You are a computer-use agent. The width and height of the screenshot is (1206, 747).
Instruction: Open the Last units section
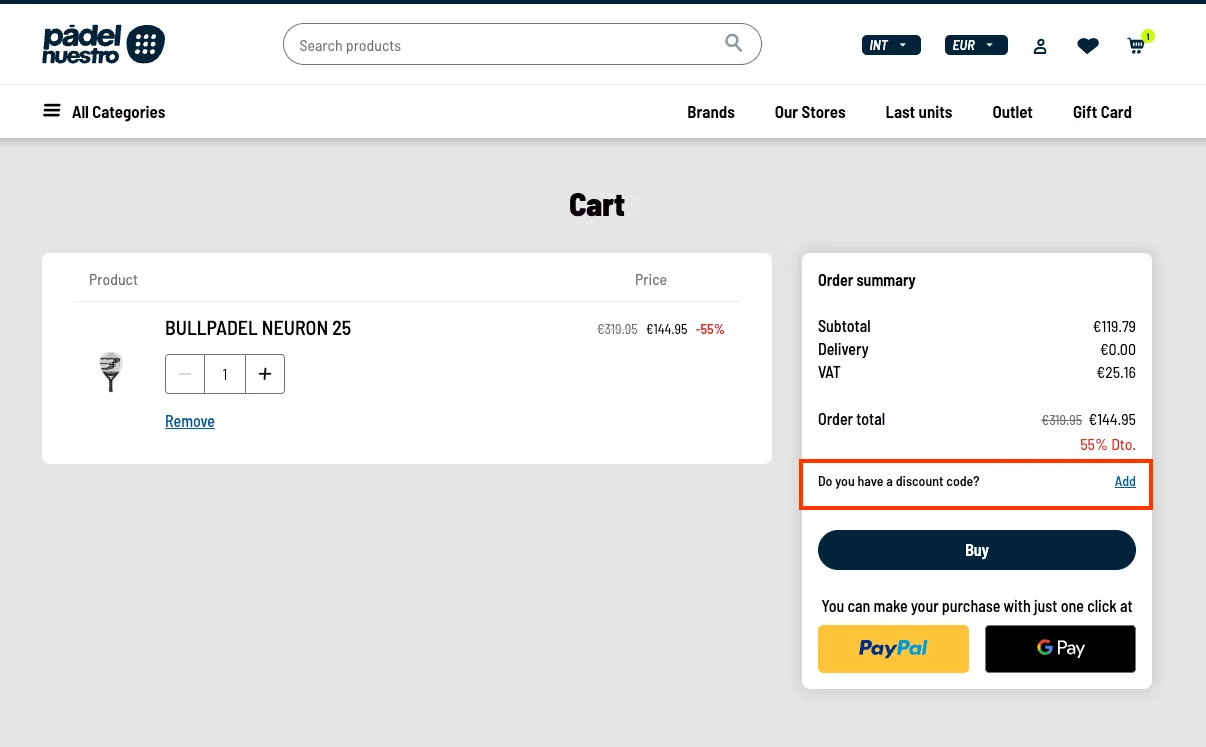919,112
